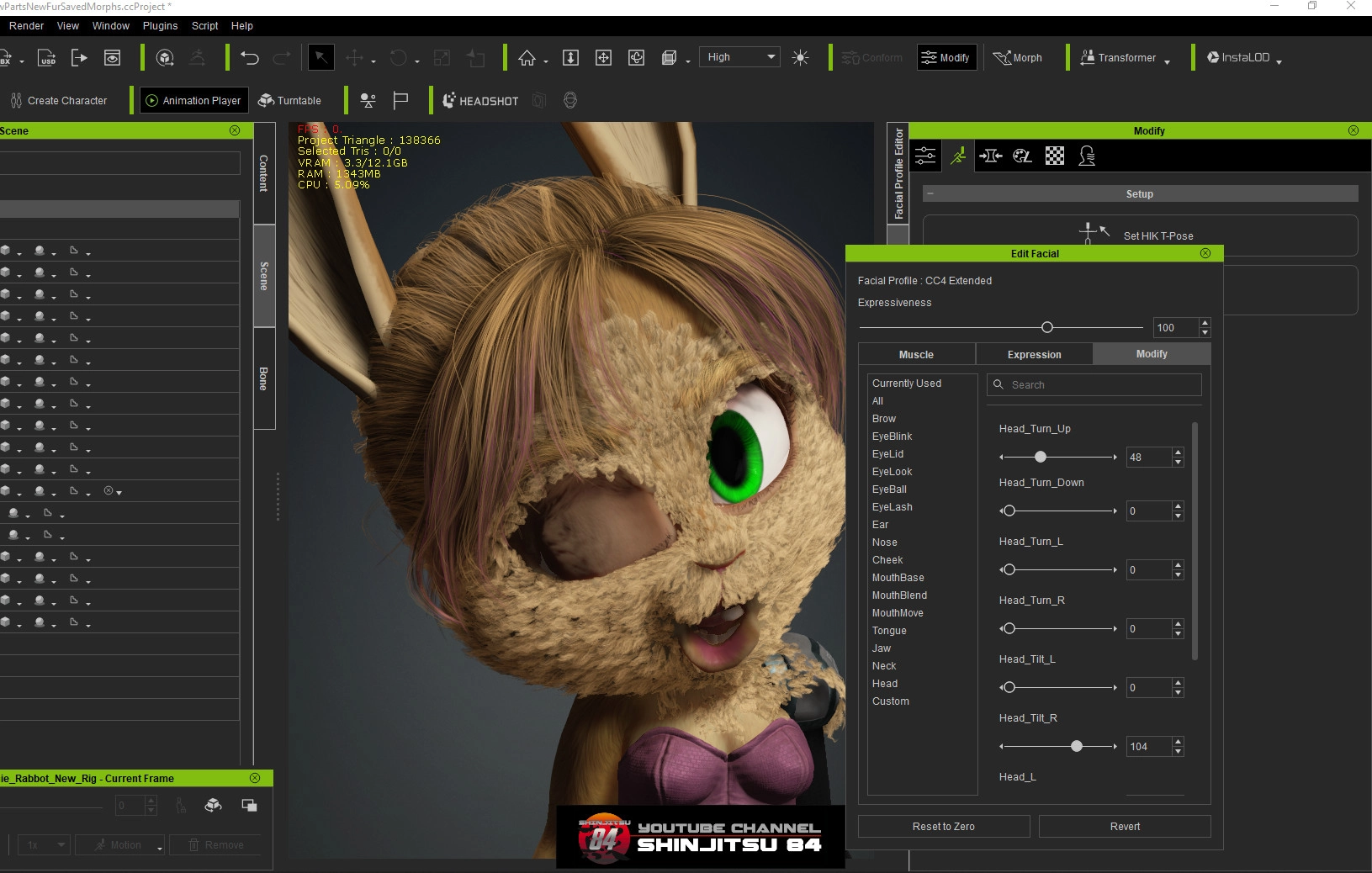Open the Morph tool
The image size is (1372, 873).
(1018, 58)
